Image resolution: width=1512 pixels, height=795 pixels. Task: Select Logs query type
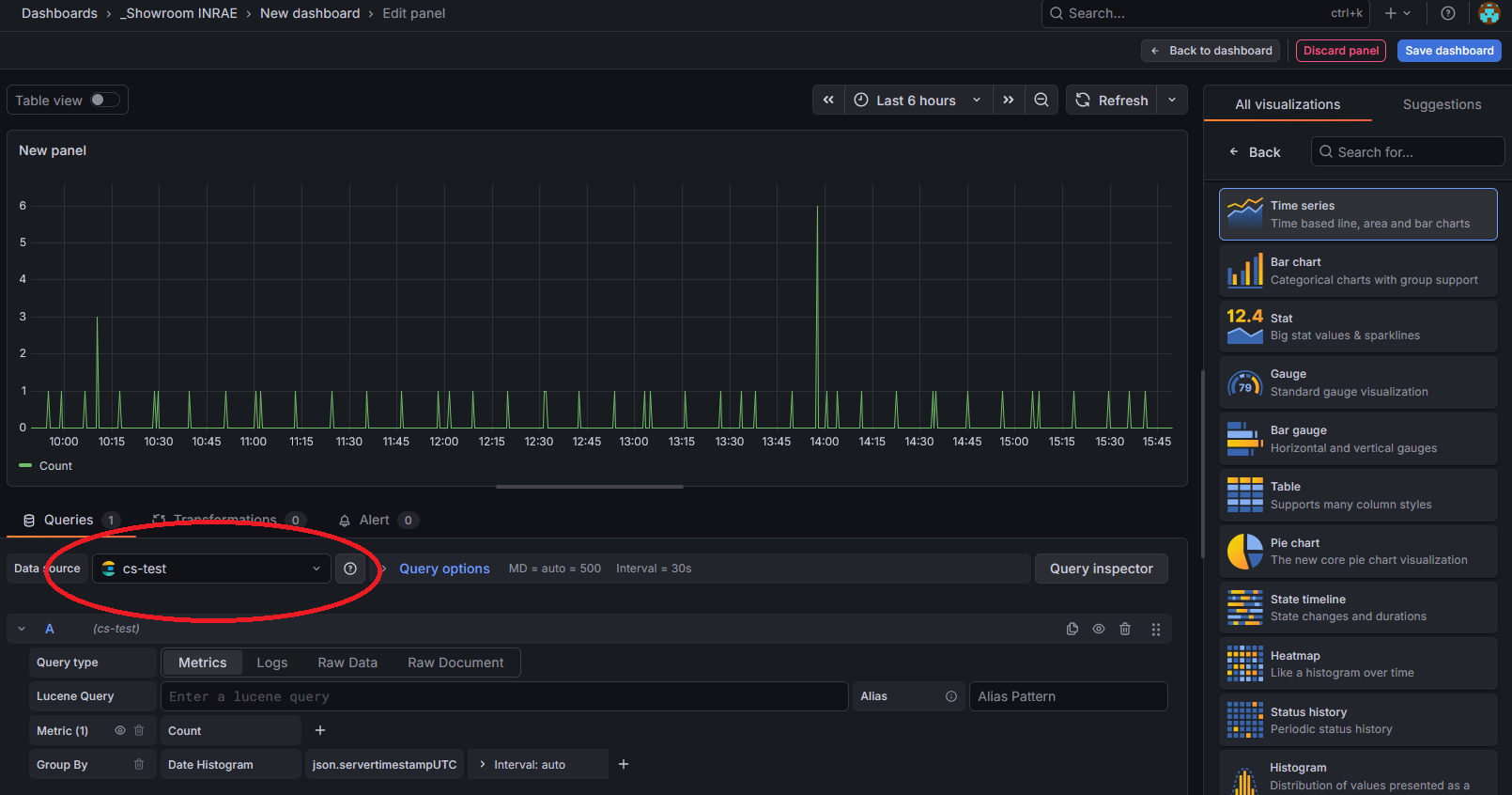[x=272, y=662]
